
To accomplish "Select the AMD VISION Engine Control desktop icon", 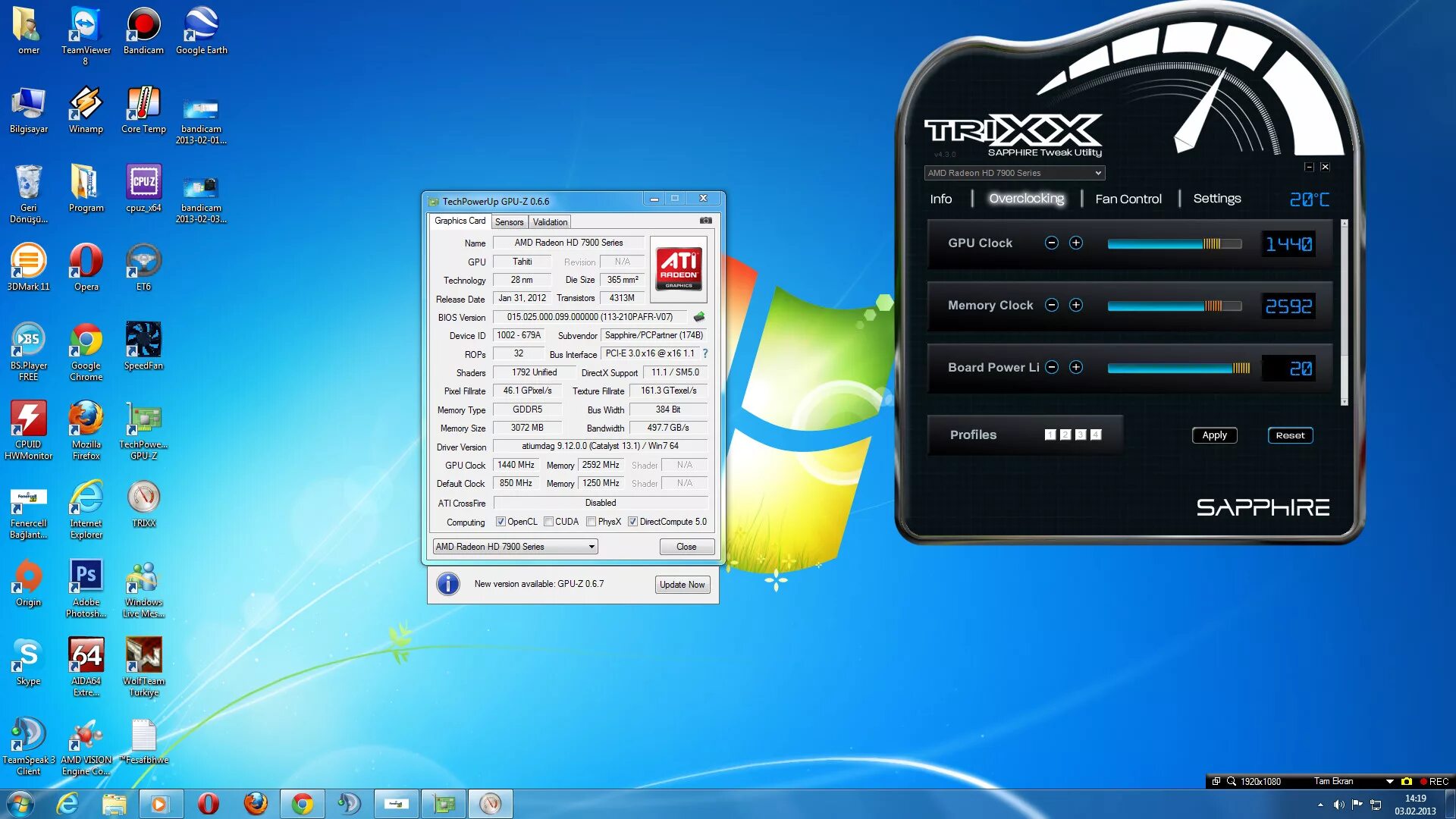I will click(86, 745).
